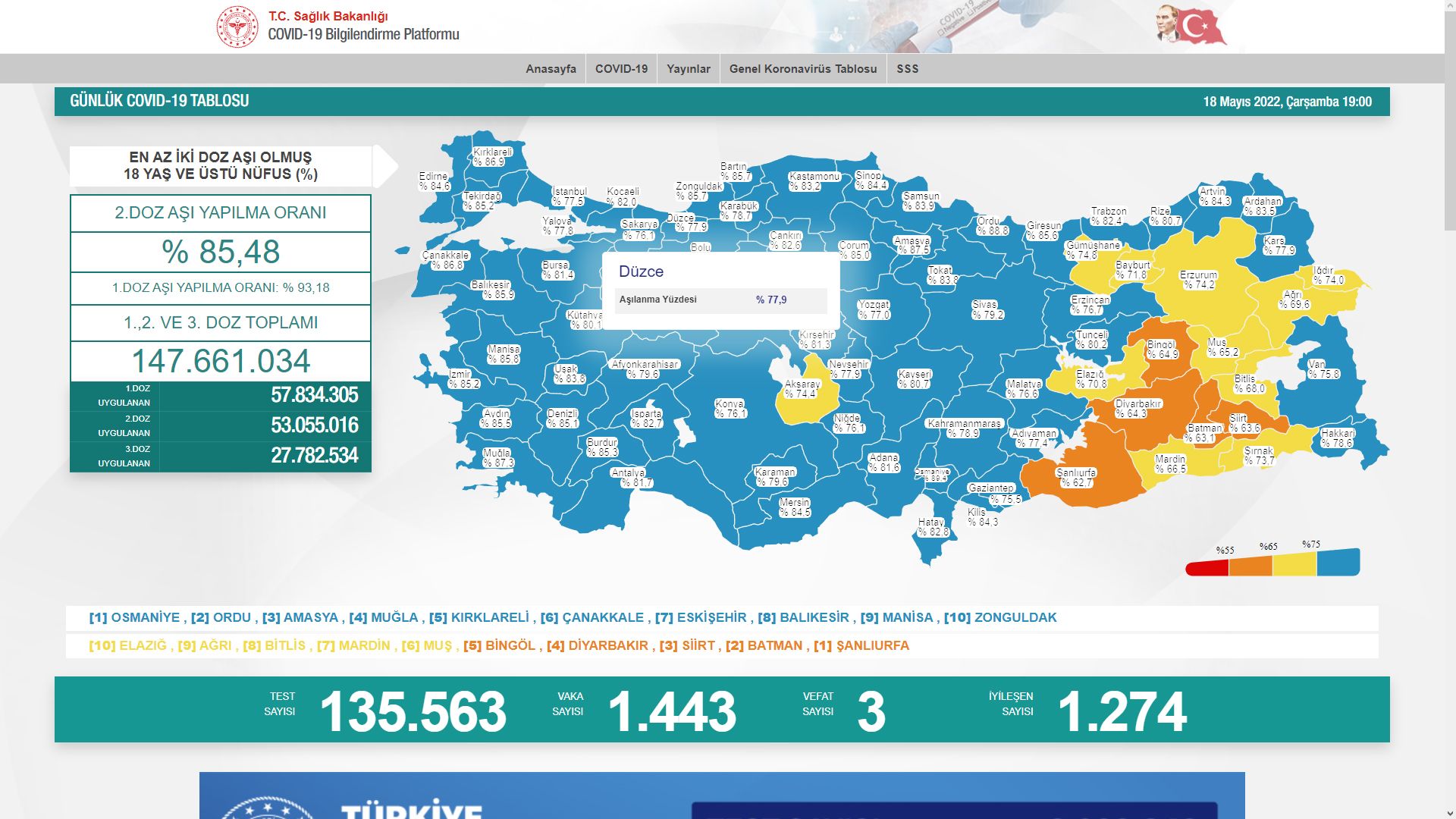
Task: Select Konya province on the map
Action: [x=730, y=409]
